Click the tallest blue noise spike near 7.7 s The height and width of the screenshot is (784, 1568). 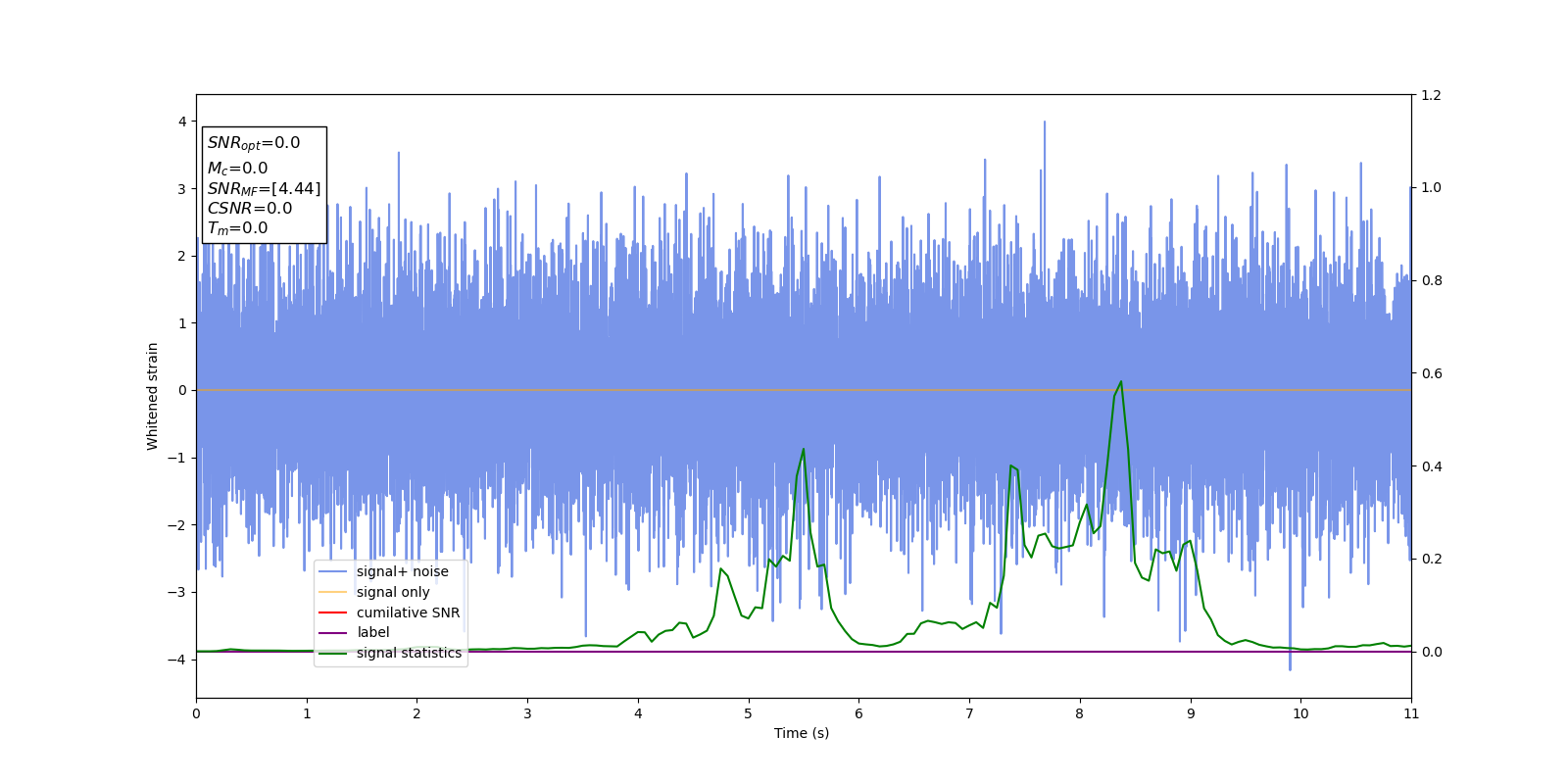click(1045, 122)
